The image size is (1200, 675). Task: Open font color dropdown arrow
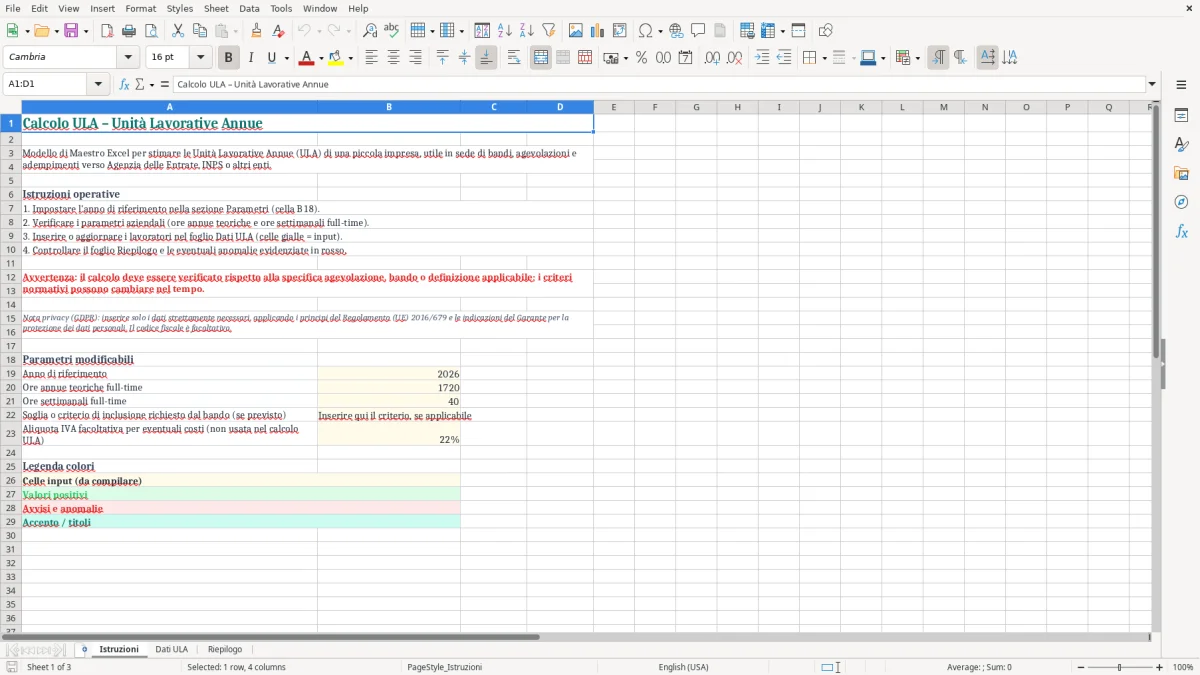321,58
